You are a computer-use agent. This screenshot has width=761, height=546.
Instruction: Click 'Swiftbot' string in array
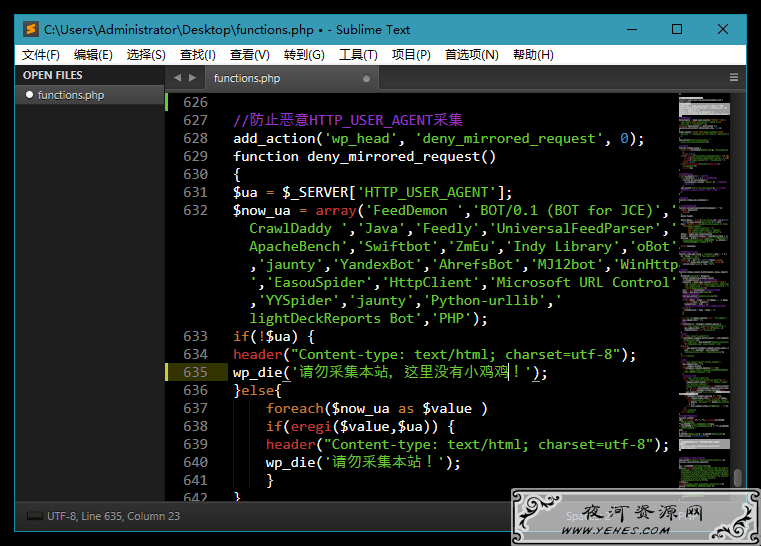click(x=397, y=247)
